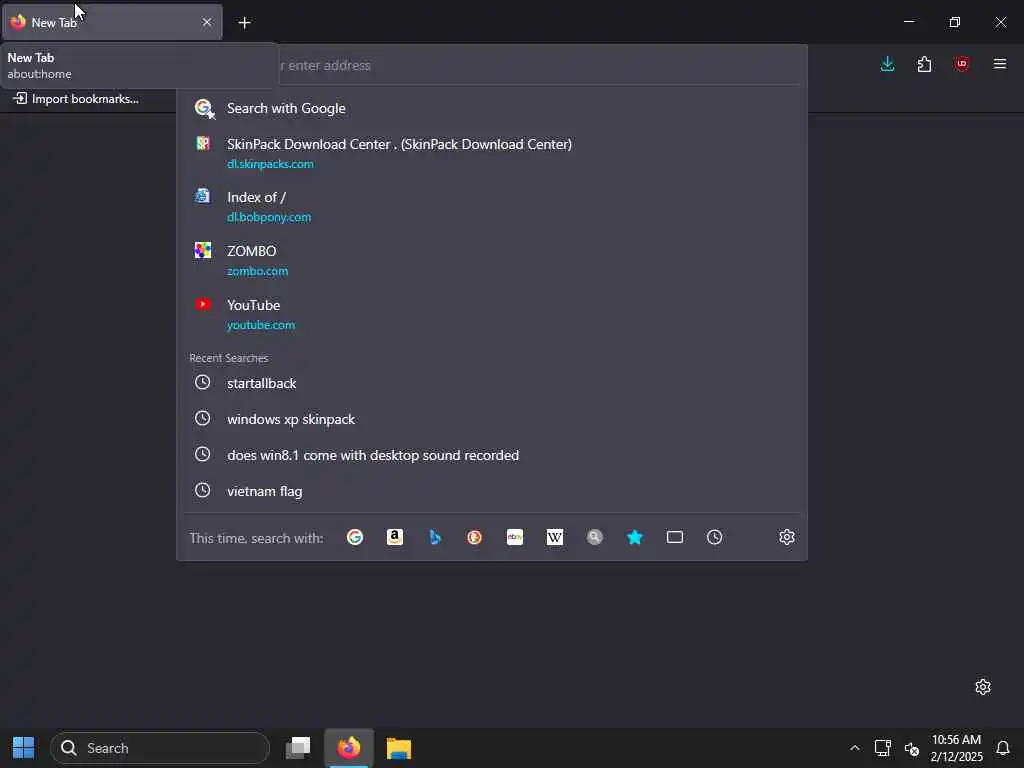Image resolution: width=1024 pixels, height=768 pixels.
Task: Search history using the clock icon
Action: click(x=714, y=537)
